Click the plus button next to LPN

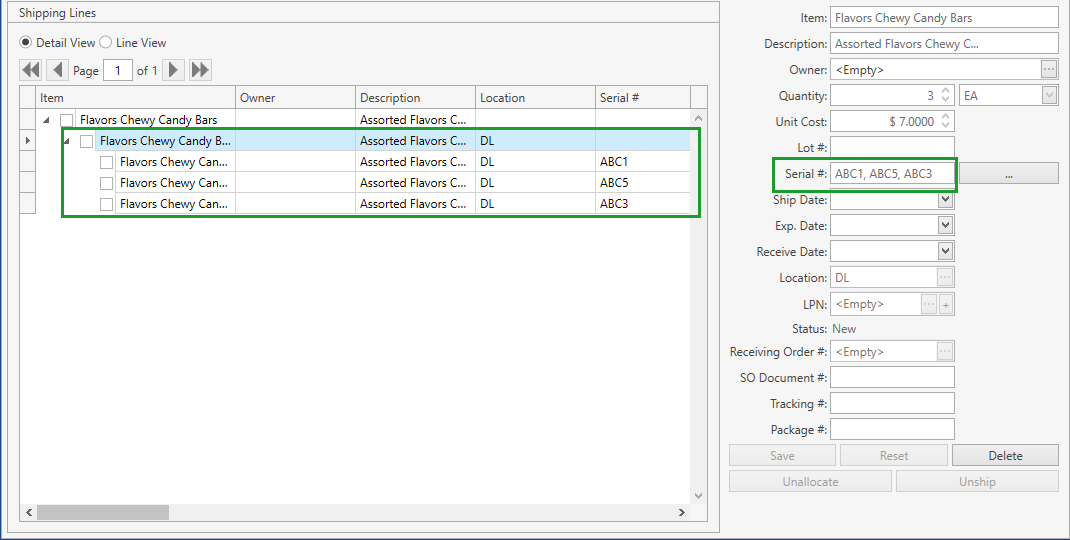(x=945, y=304)
